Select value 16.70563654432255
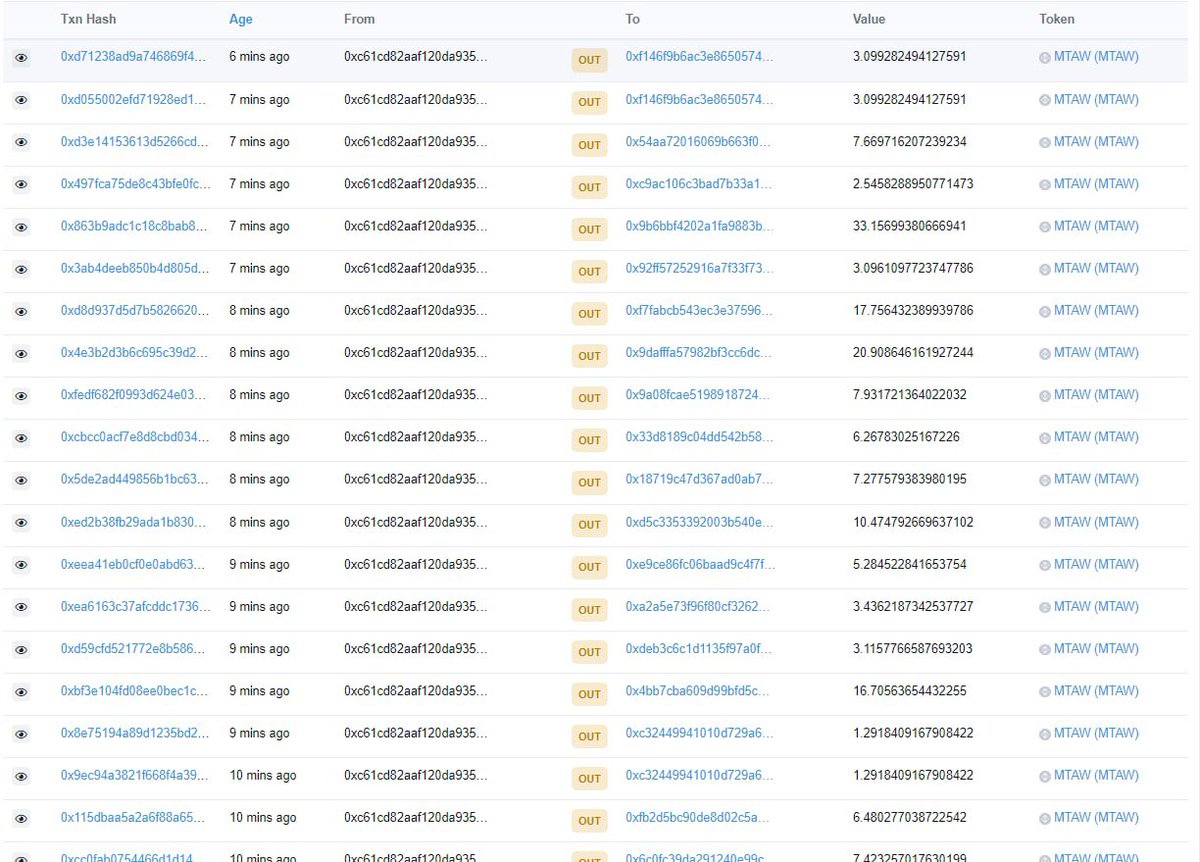Image resolution: width=1200 pixels, height=862 pixels. pos(909,691)
